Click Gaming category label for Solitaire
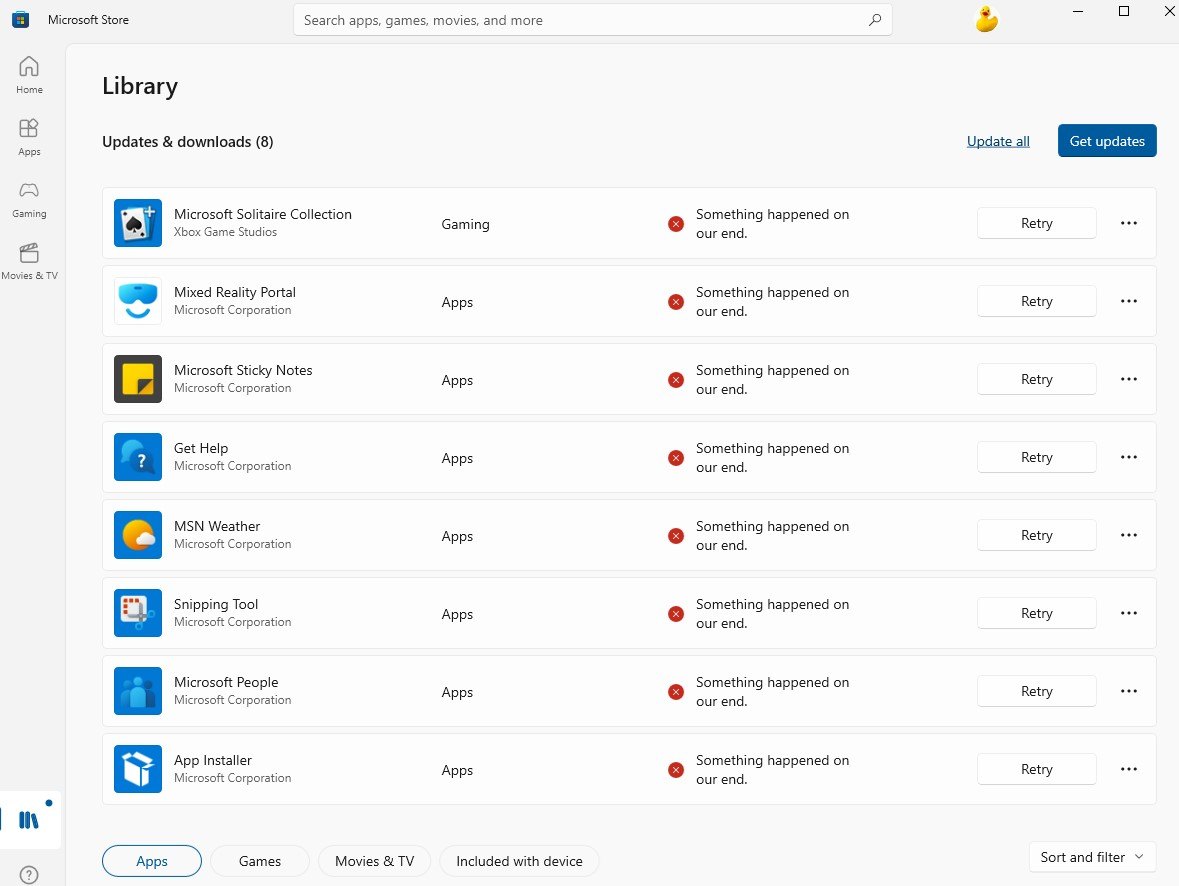 pos(465,224)
